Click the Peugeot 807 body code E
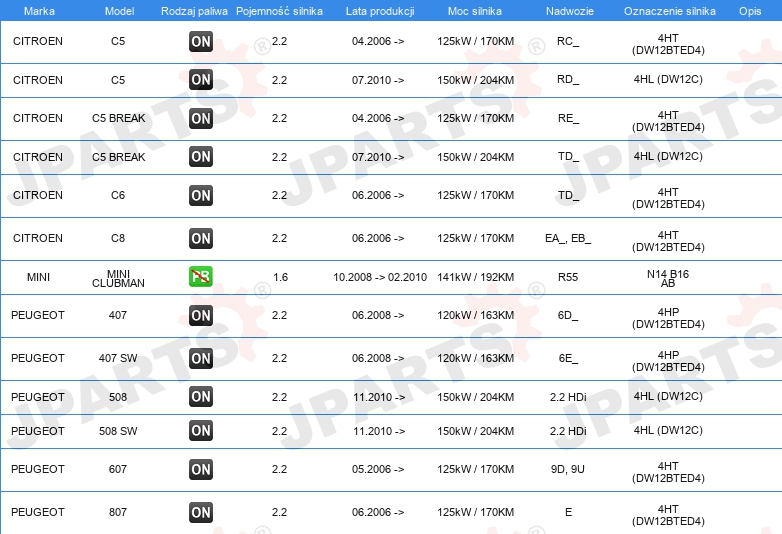The image size is (782, 534). [x=568, y=512]
